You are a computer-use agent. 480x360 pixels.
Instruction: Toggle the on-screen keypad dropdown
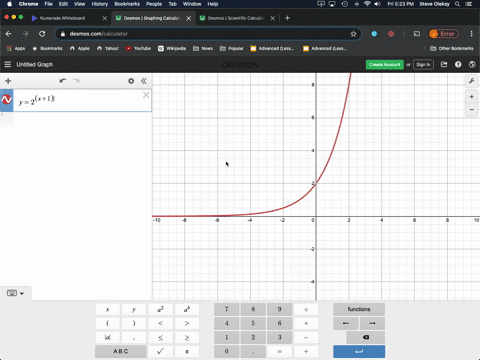15,293
